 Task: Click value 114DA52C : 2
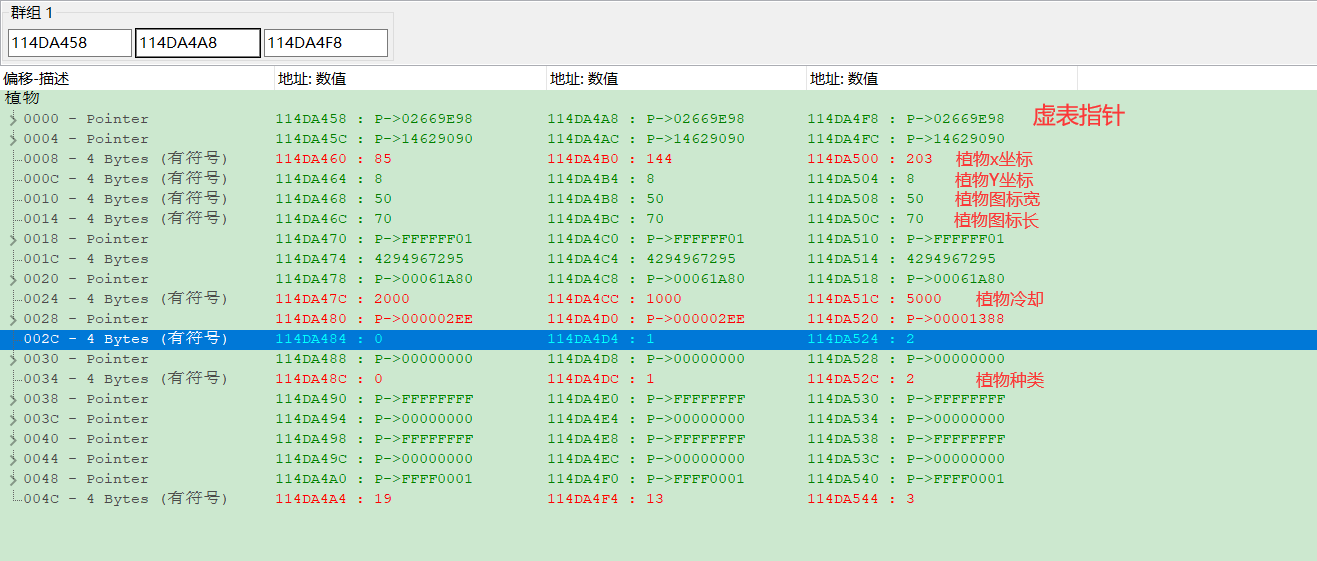[x=860, y=379]
